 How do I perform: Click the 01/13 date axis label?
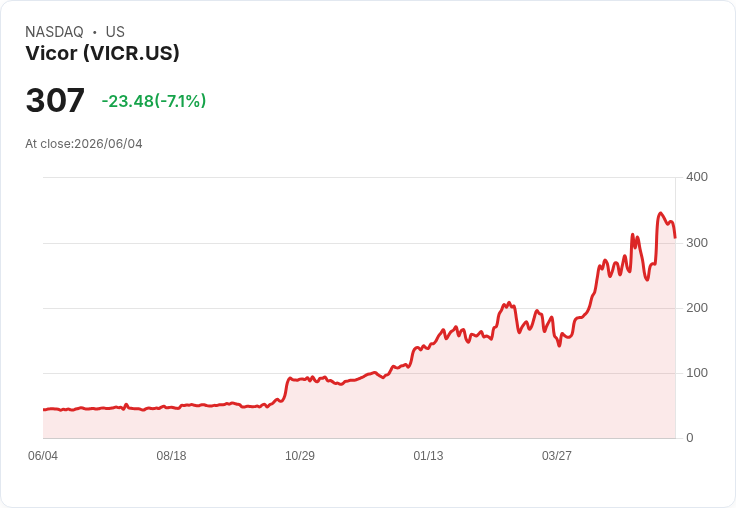coord(428,456)
